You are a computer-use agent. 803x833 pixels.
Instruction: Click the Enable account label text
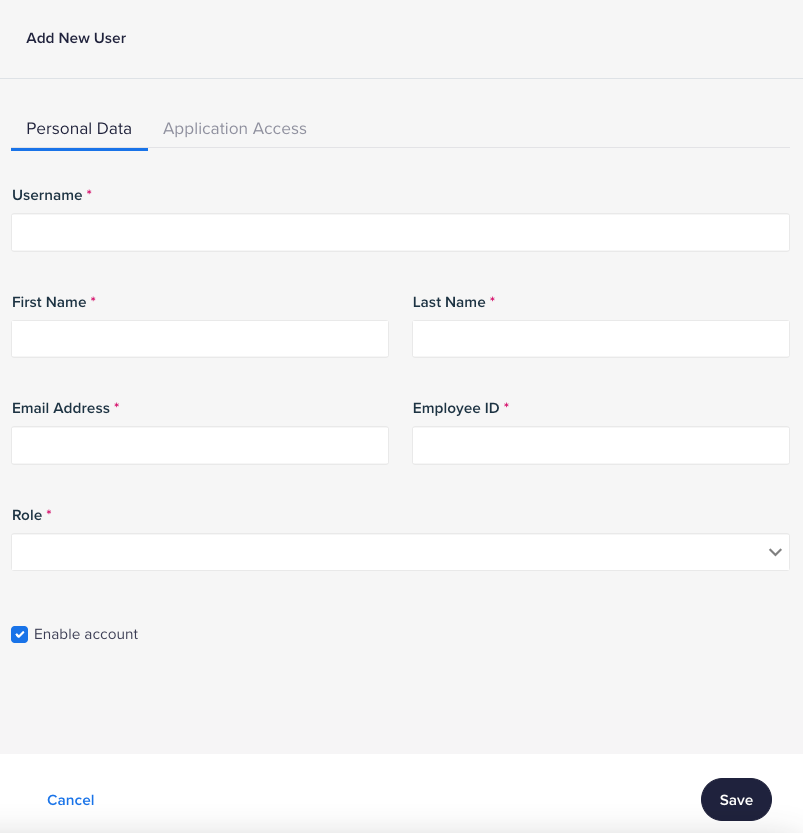pos(86,634)
